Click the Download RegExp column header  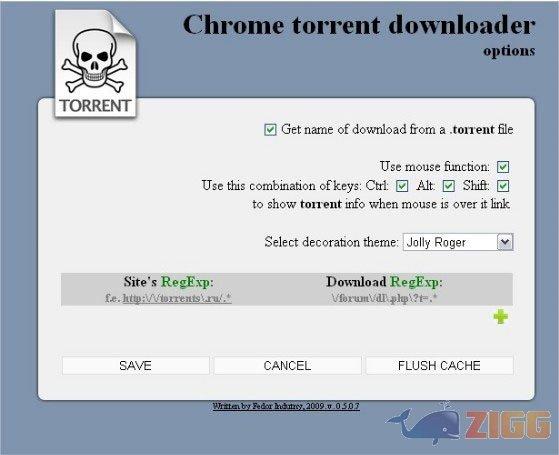(x=384, y=282)
